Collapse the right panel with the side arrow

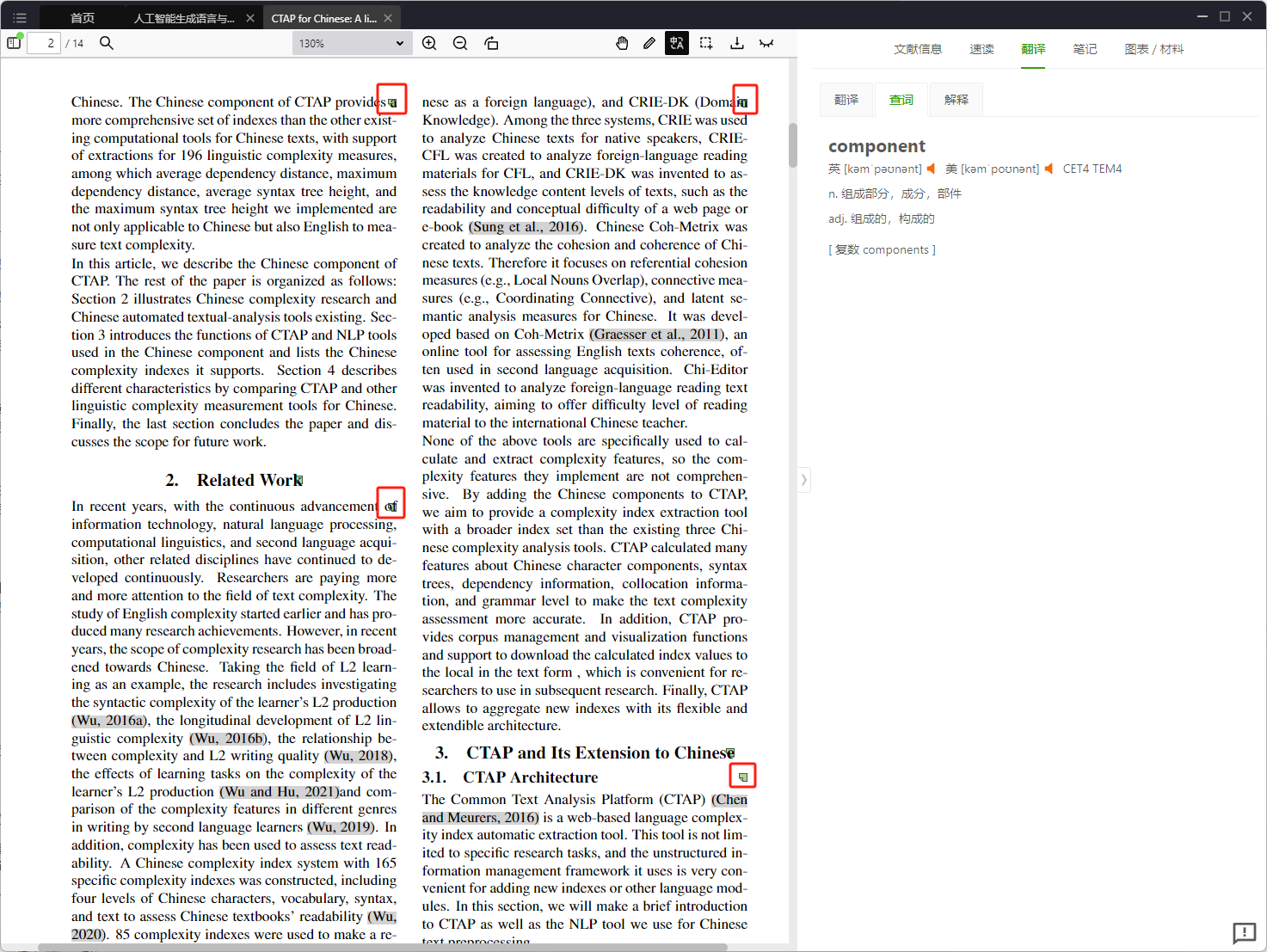coord(803,480)
